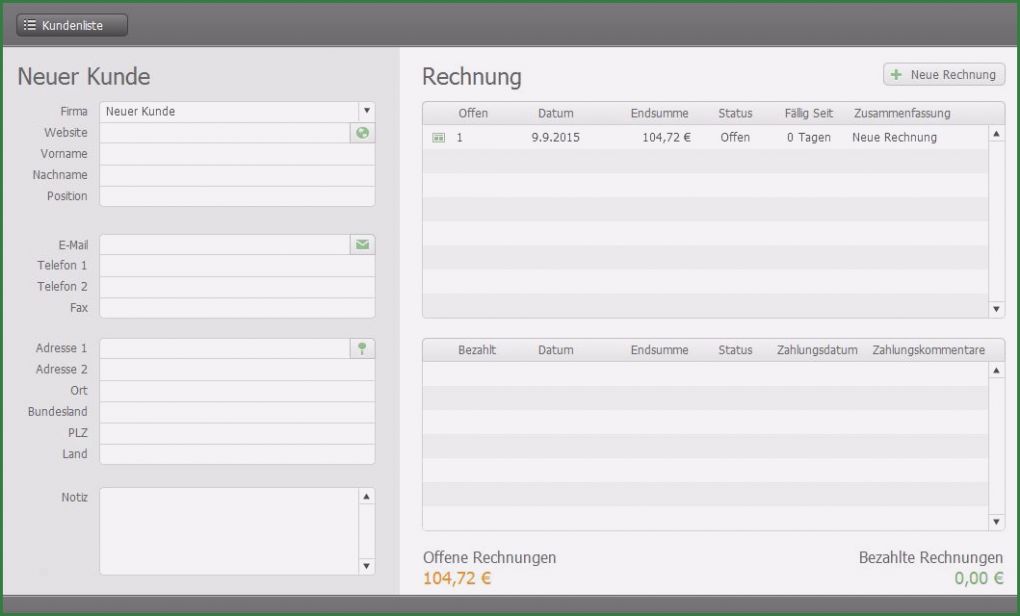Click into the Vorname input field
This screenshot has height=616, width=1020.
pos(237,154)
